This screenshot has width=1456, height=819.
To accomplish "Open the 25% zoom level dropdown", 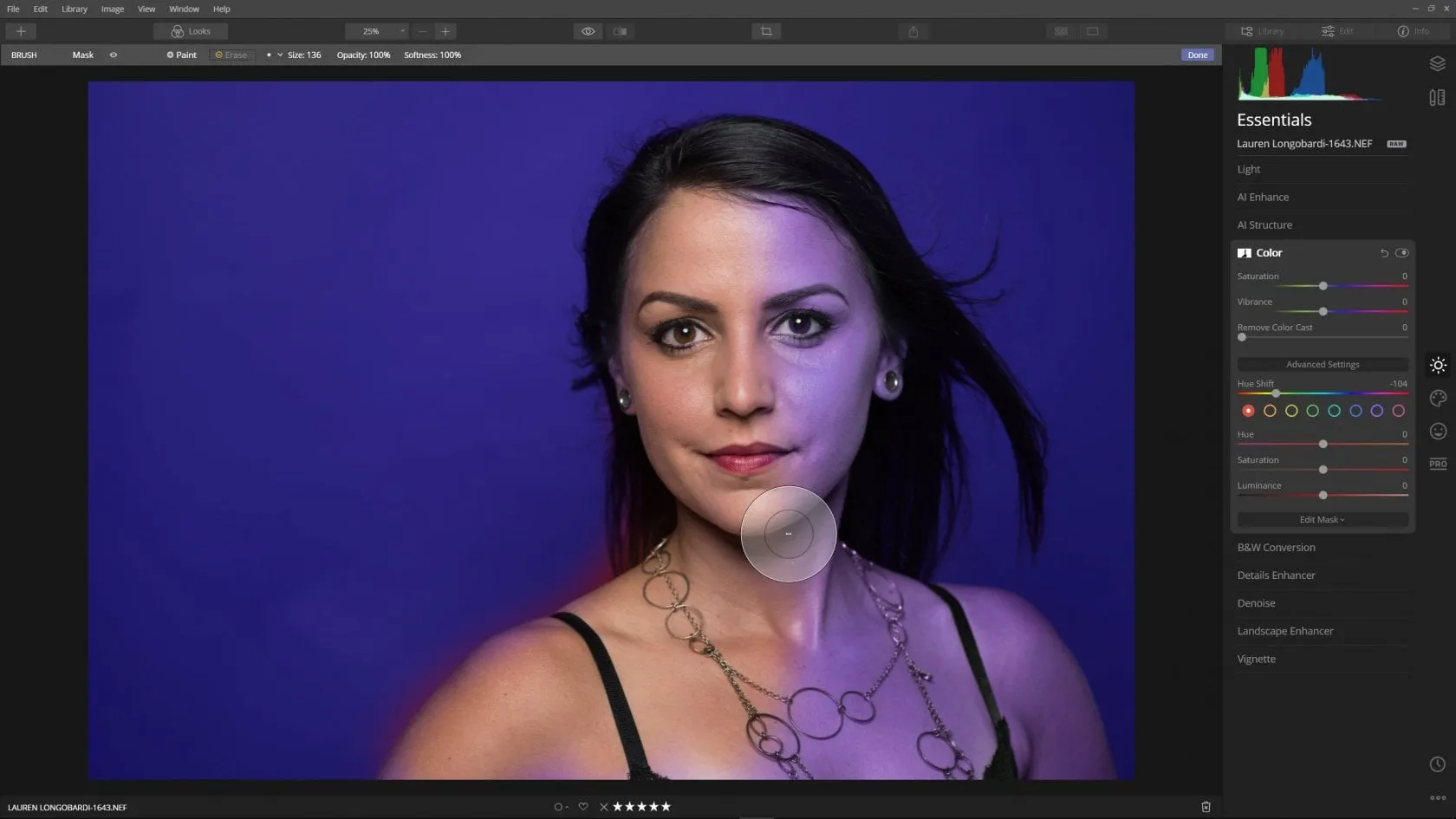I will point(377,31).
